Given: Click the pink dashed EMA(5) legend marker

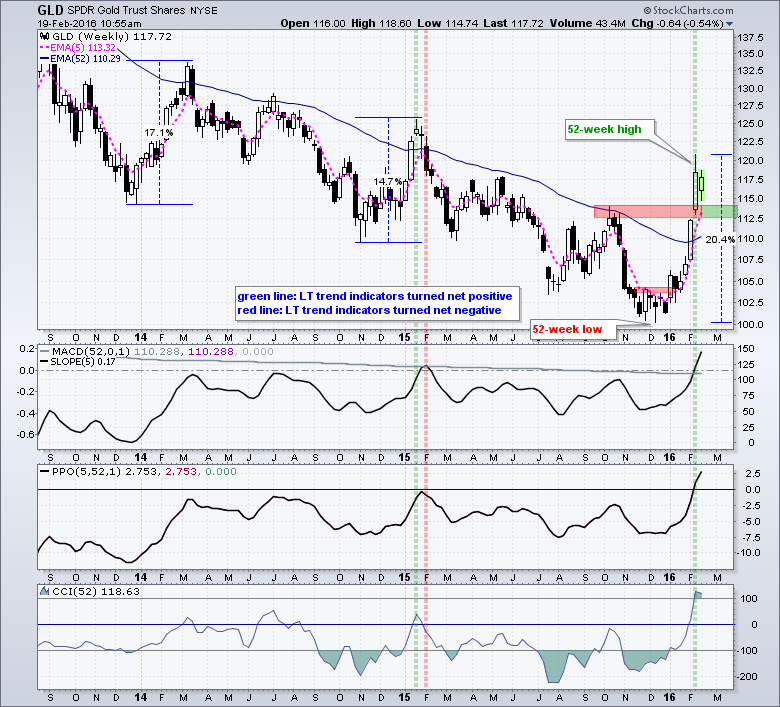Looking at the screenshot, I should click(44, 48).
